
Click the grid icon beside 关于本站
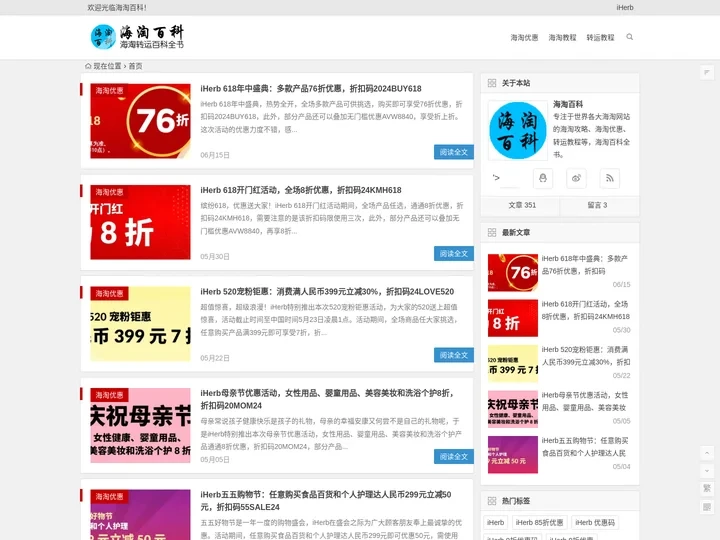click(492, 83)
